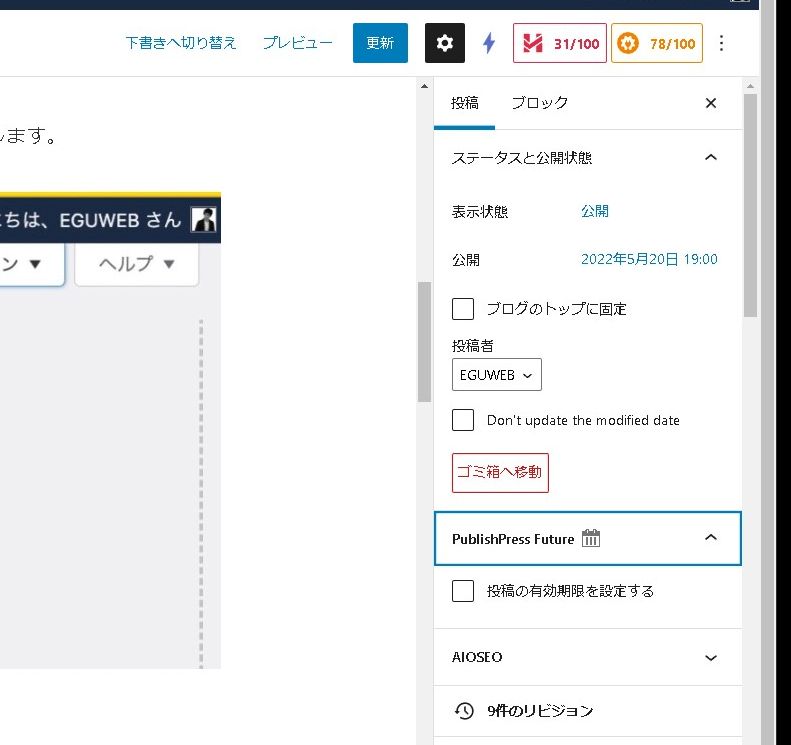
Task: Click the revisions history clock icon
Action: pos(464,711)
